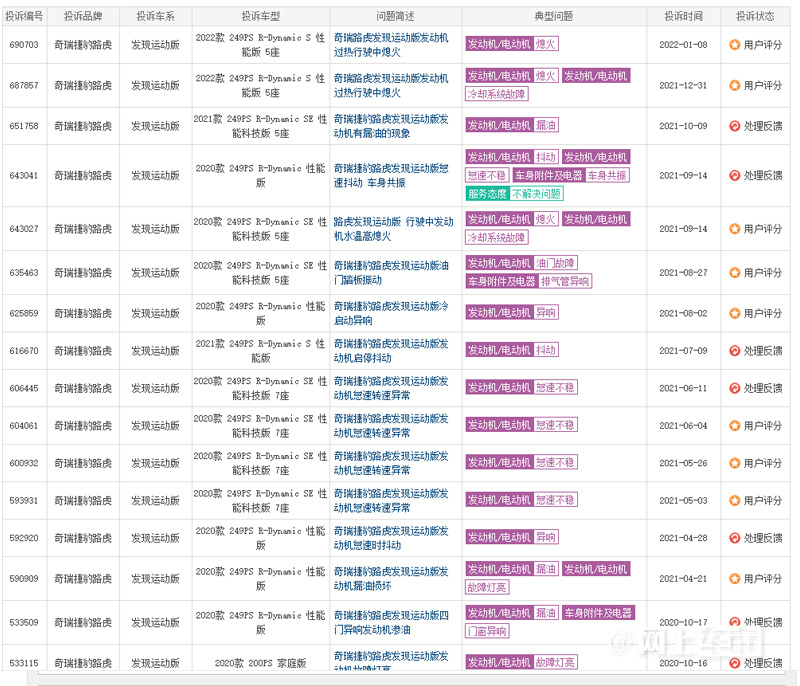Select the 排气管异响 tag

tap(565, 281)
